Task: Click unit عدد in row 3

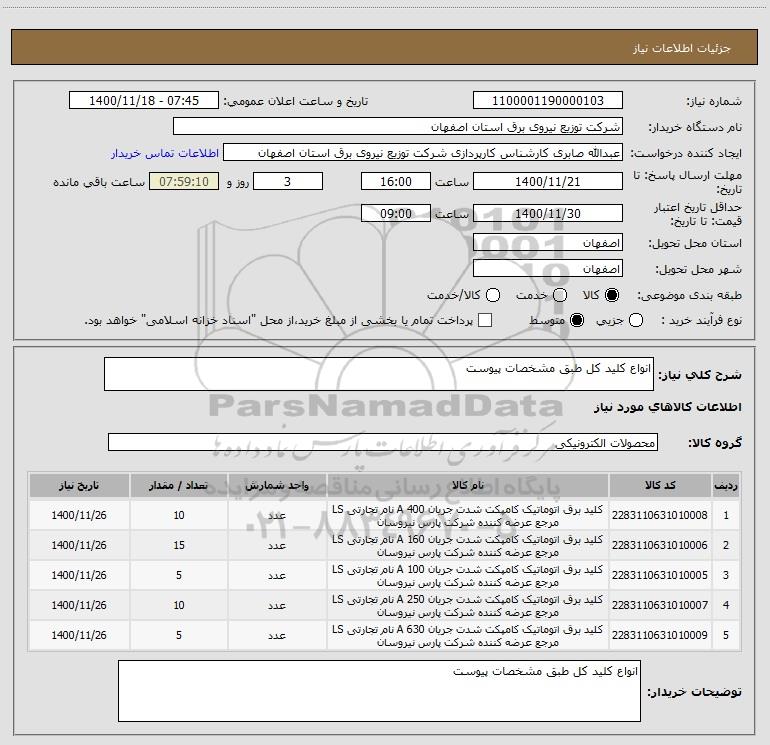Action: [277, 575]
